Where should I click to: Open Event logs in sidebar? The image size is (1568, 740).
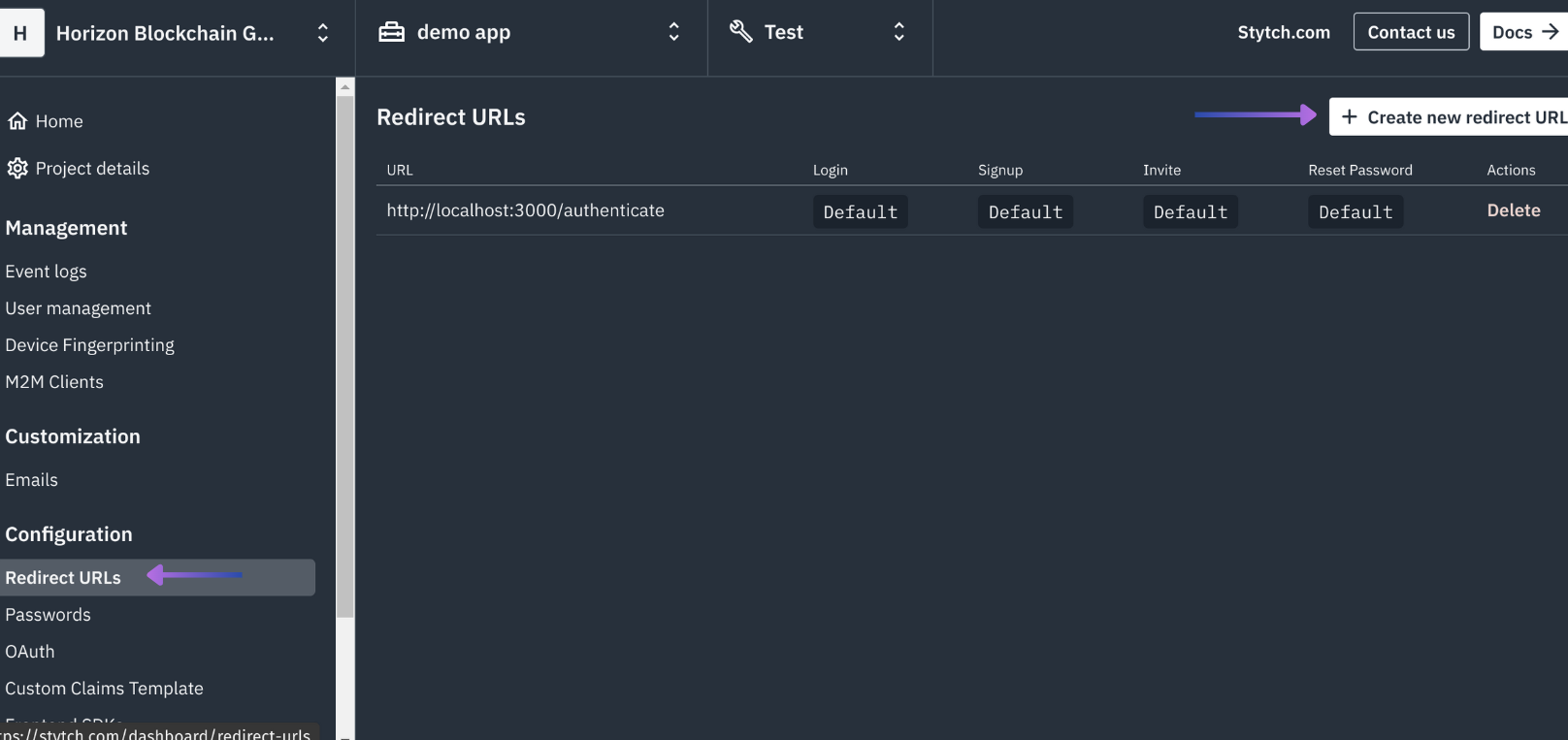pos(46,272)
